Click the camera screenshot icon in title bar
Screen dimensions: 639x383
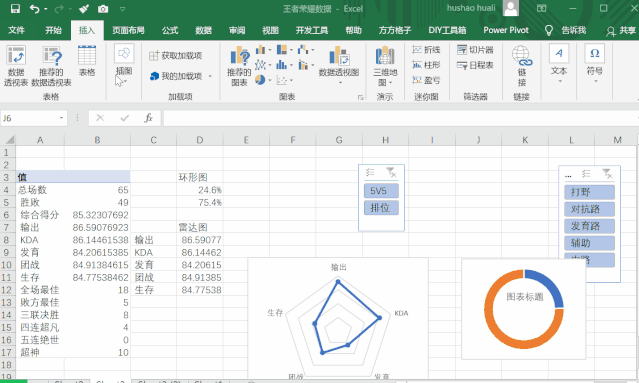103,9
